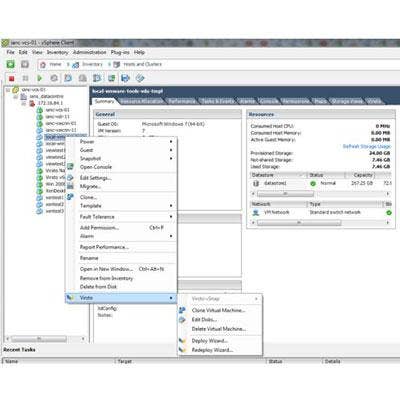
Task: Click the Edit Settings icon in context menu
Action: pos(70,178)
